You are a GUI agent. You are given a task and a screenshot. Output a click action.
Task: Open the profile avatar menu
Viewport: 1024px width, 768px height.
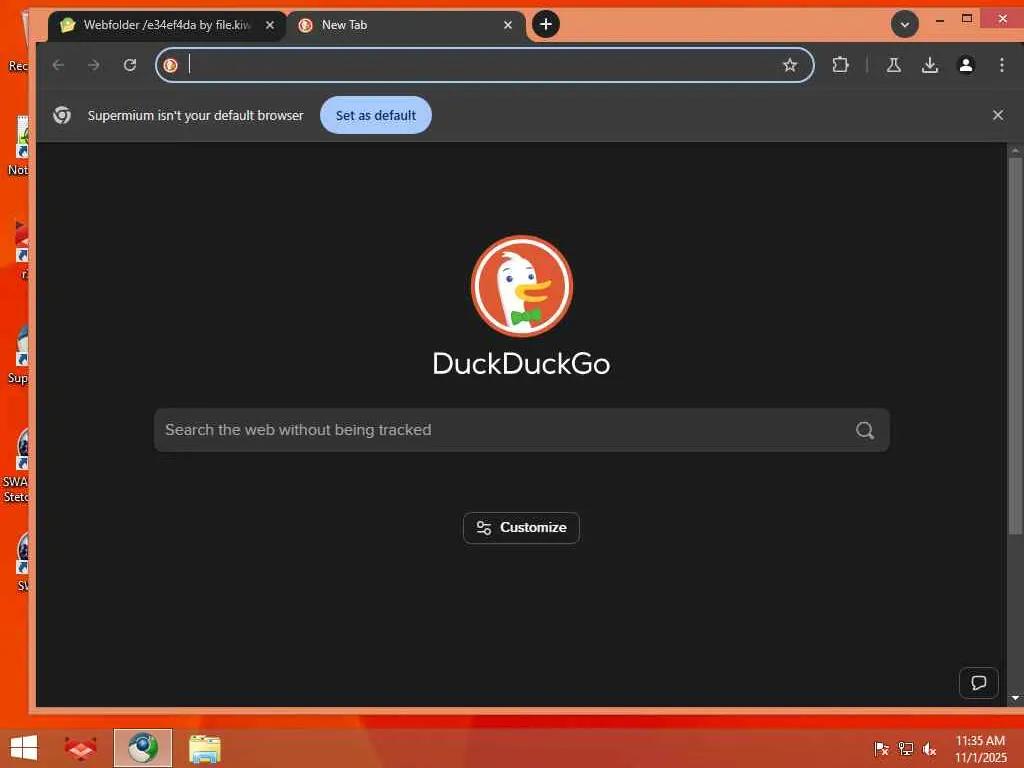(966, 65)
